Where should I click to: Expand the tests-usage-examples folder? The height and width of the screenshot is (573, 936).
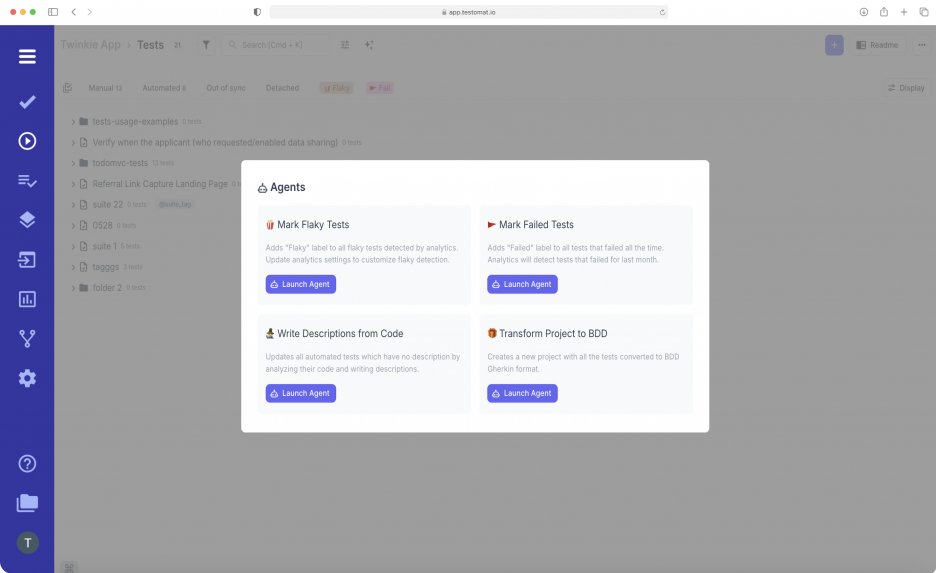coord(73,122)
